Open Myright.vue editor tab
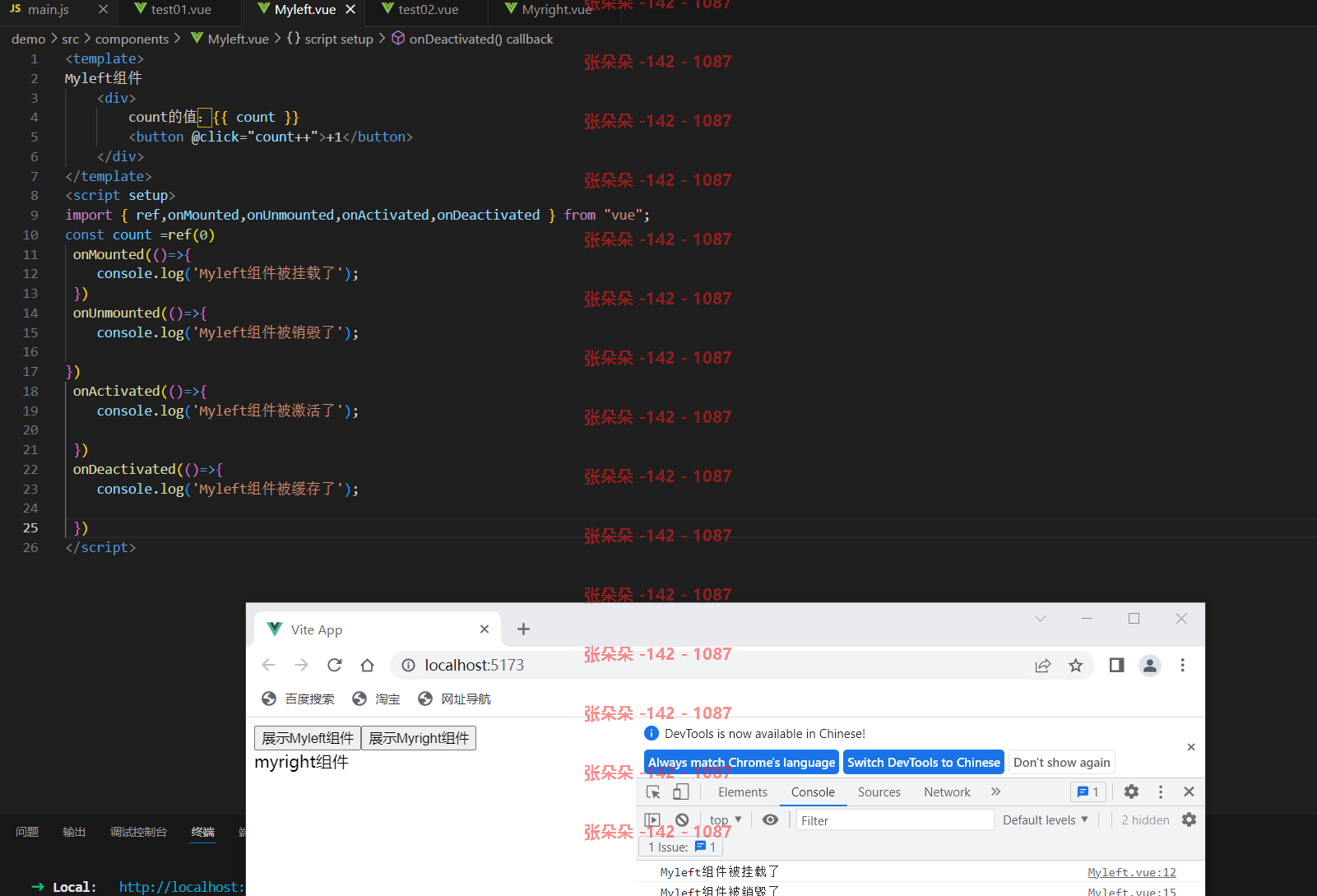 (x=556, y=10)
